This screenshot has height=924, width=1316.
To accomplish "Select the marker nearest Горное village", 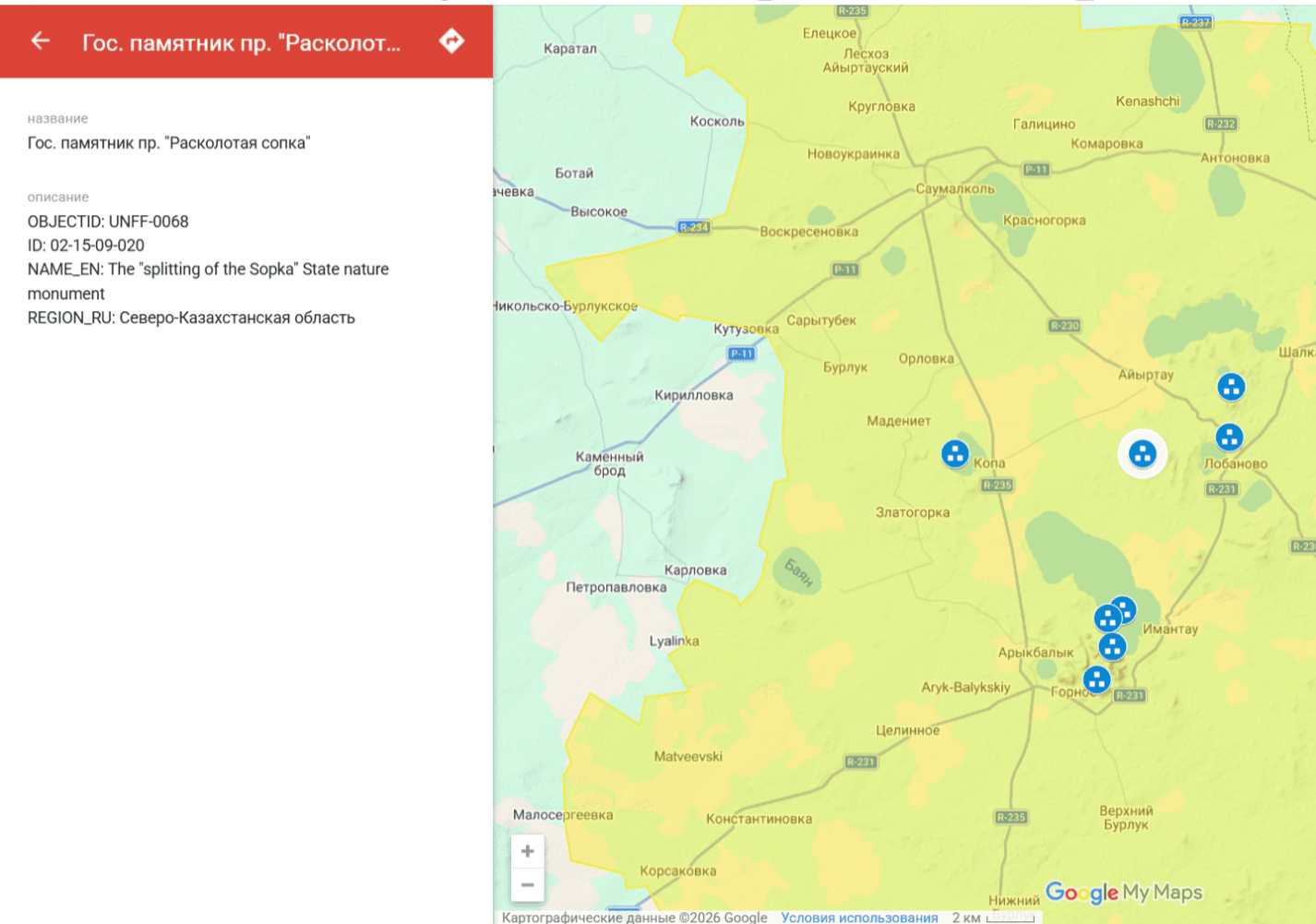I will click(x=1096, y=679).
